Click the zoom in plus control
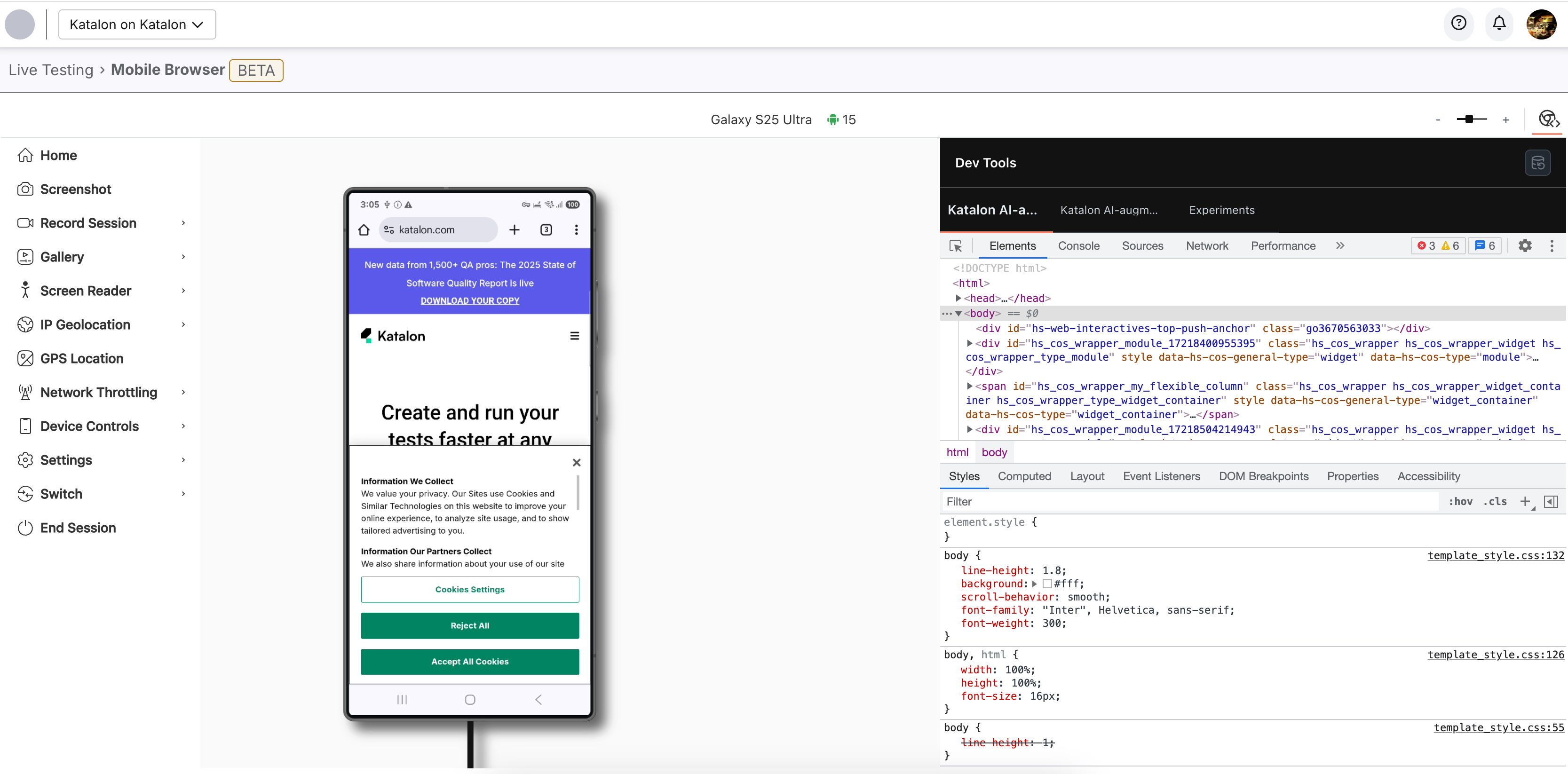 (1505, 120)
